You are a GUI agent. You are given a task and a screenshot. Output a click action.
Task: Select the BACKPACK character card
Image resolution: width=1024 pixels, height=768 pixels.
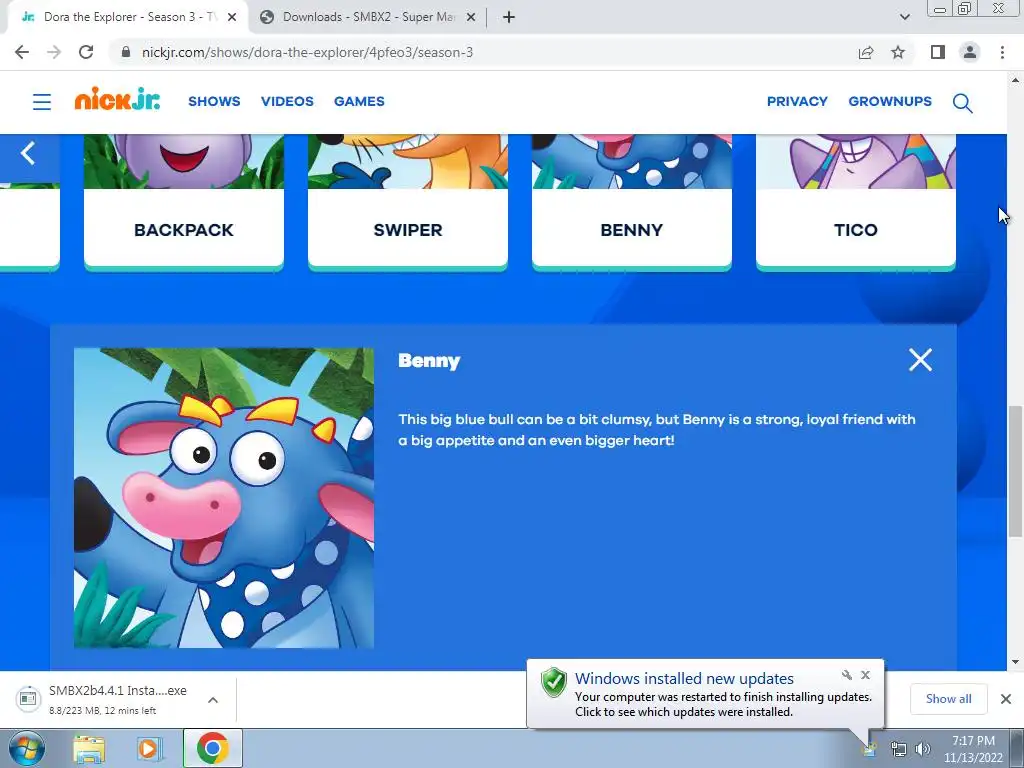click(184, 201)
